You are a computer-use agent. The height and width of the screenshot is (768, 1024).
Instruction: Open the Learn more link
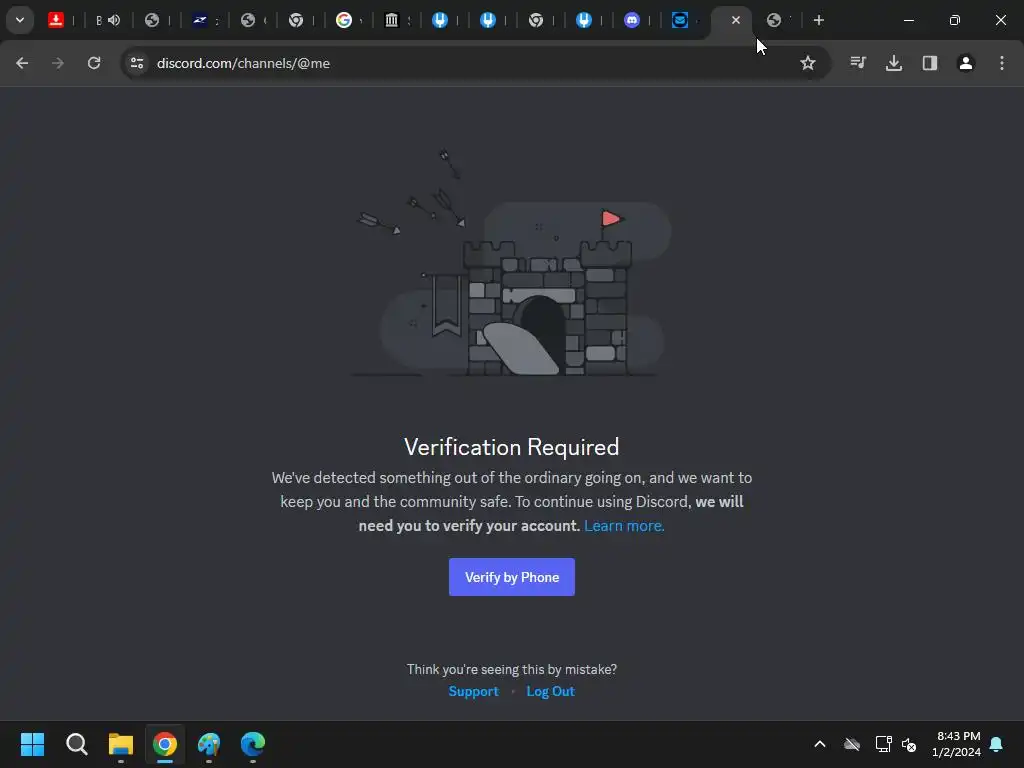(624, 526)
